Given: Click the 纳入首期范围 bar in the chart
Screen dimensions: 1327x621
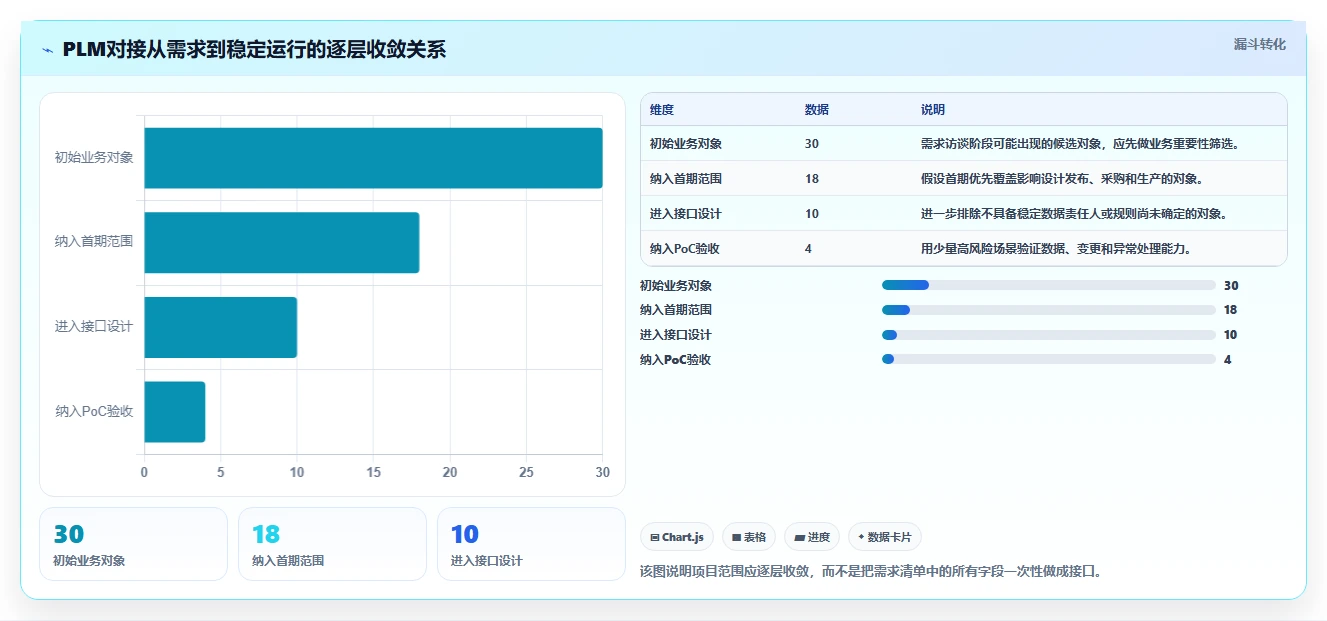Looking at the screenshot, I should [x=282, y=242].
